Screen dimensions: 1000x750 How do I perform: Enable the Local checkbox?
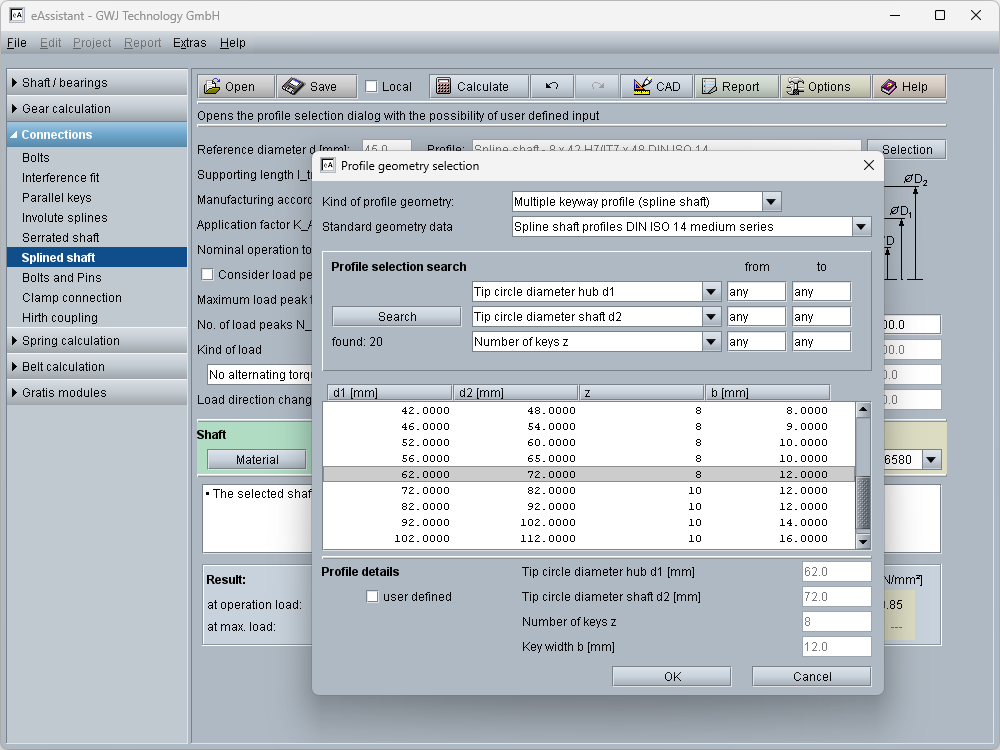[x=371, y=87]
